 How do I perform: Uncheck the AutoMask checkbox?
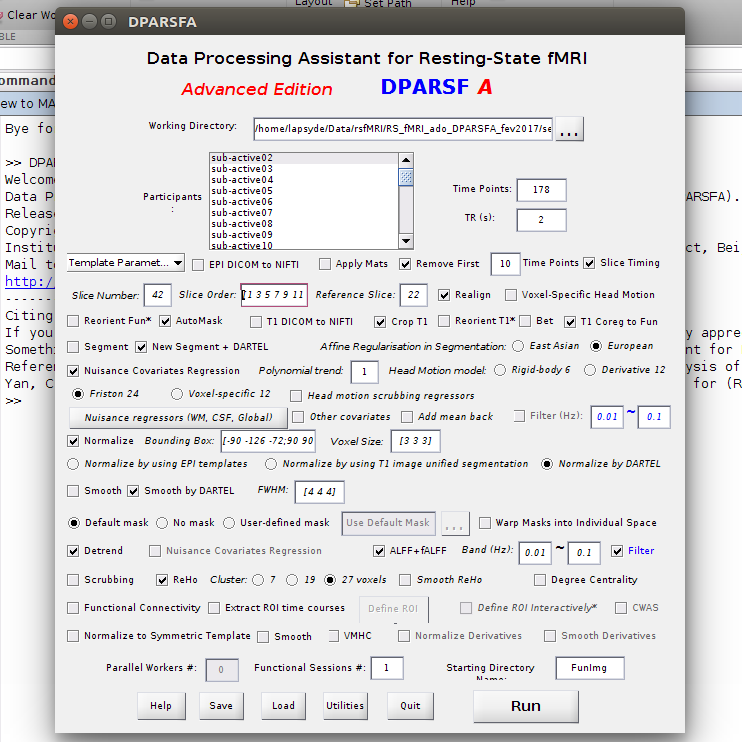(165, 321)
